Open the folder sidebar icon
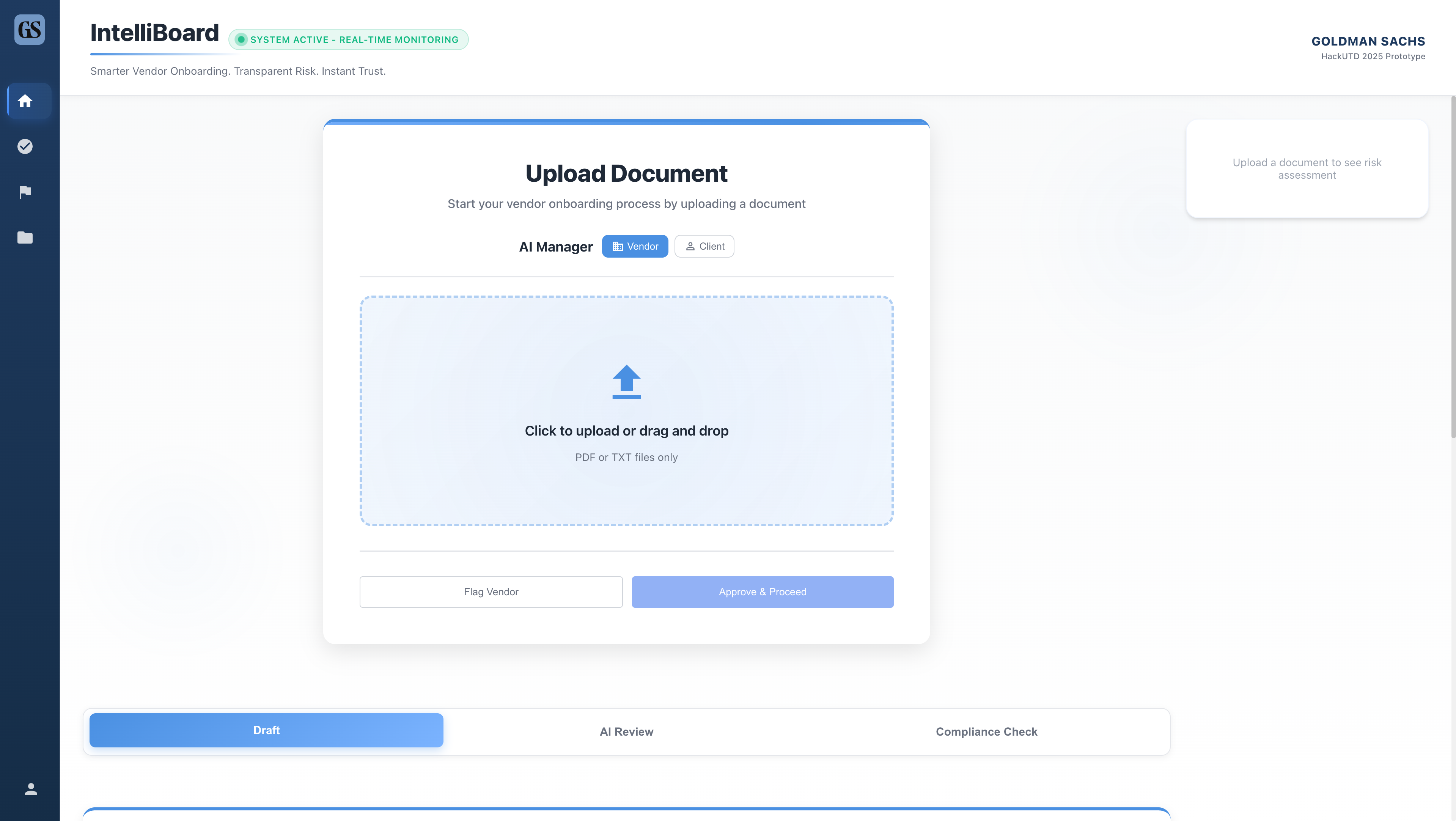Screen dimensions: 1456x821 25,237
